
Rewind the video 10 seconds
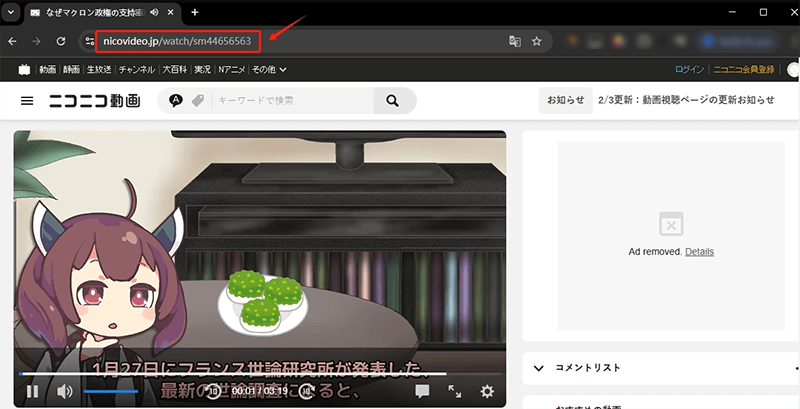213,392
